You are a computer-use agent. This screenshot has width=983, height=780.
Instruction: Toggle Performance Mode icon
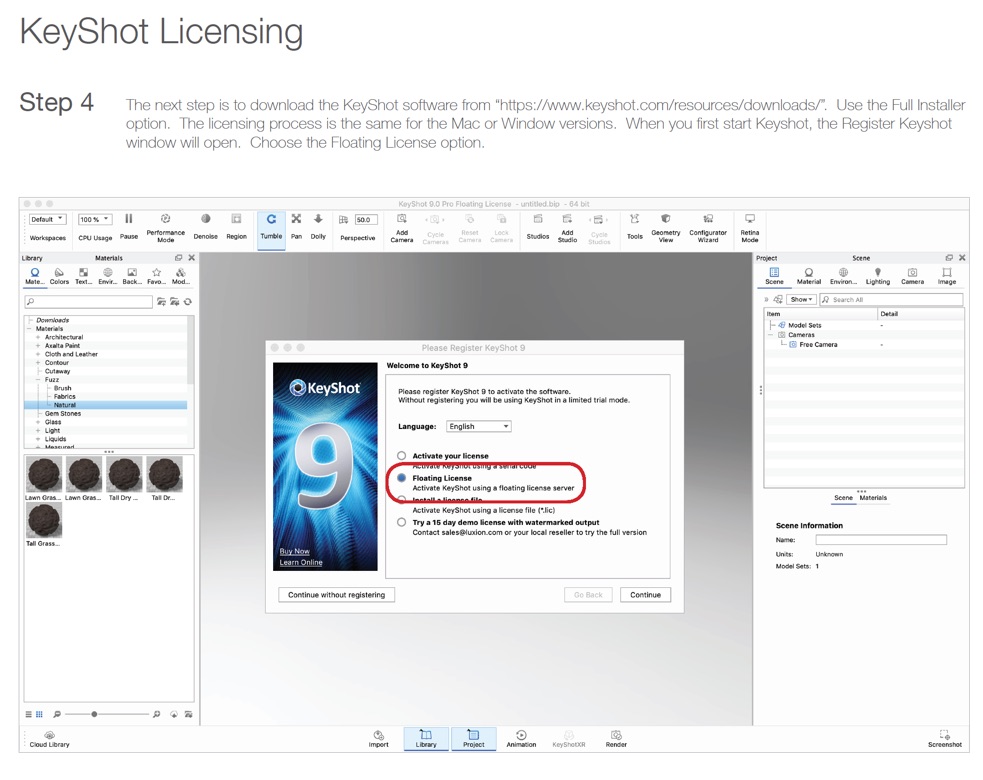coord(166,219)
